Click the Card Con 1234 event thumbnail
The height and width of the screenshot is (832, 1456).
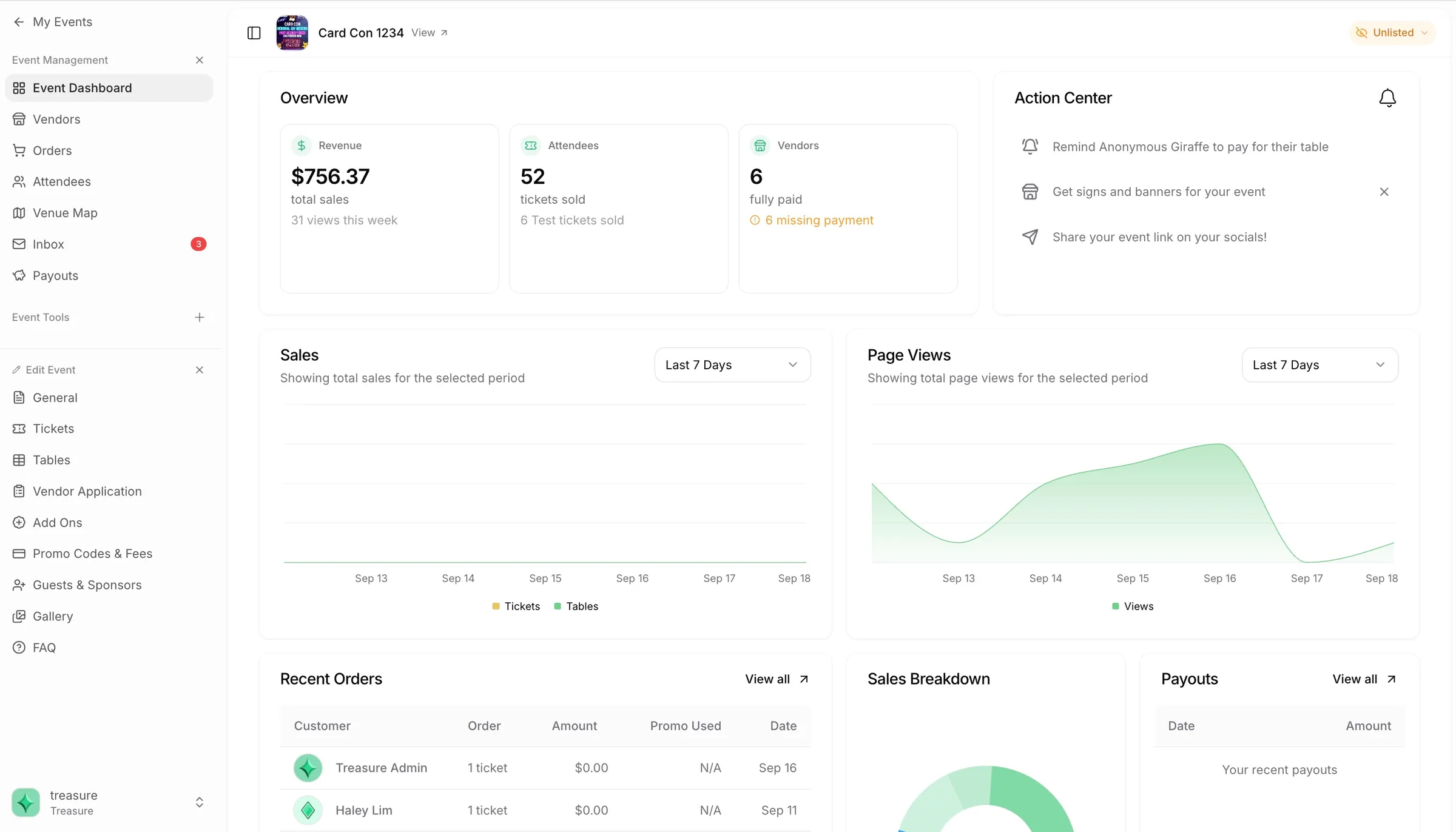click(292, 33)
